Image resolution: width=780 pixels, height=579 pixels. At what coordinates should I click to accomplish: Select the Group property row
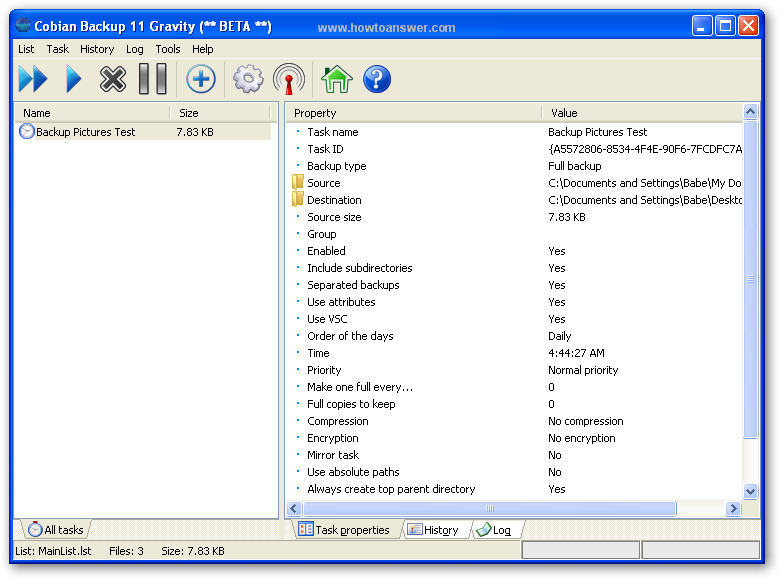pos(514,234)
